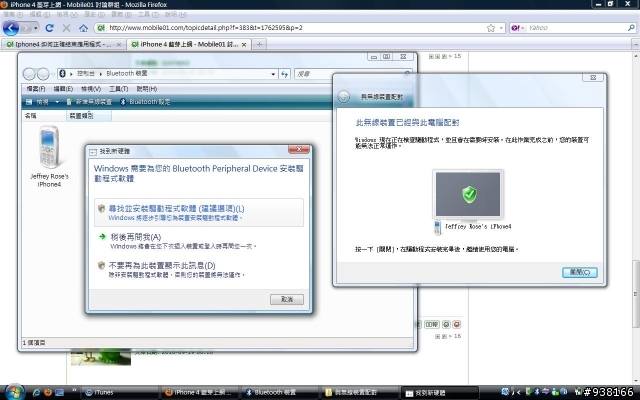Viewport: 640px width, 400px height.
Task: Click 關閉(C) button in pairing wizard
Action: pos(580,272)
